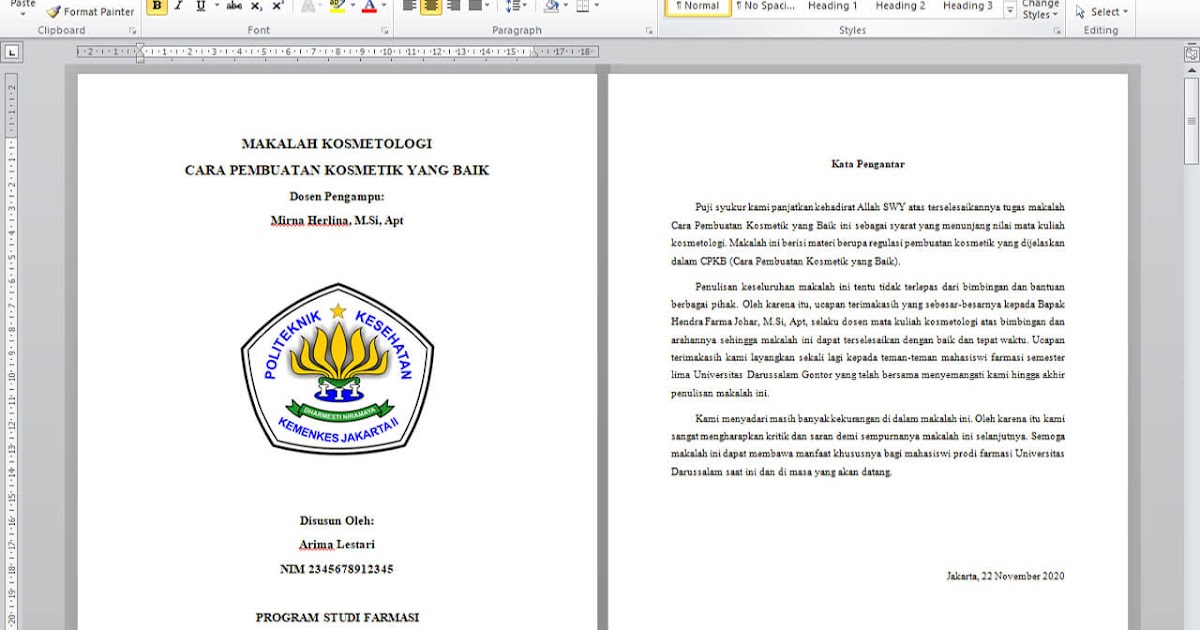
Task: Click the name 'Arima Lestari'
Action: click(337, 544)
